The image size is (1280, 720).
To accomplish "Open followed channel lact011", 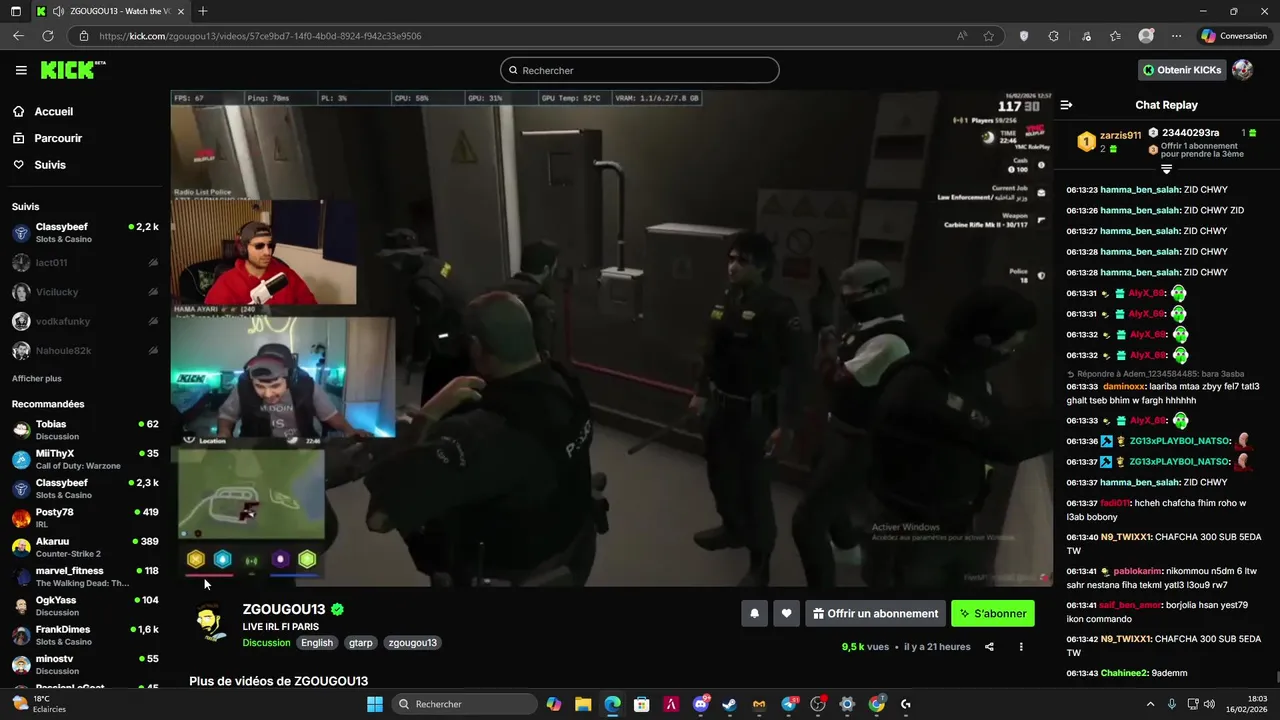I will tap(85, 262).
